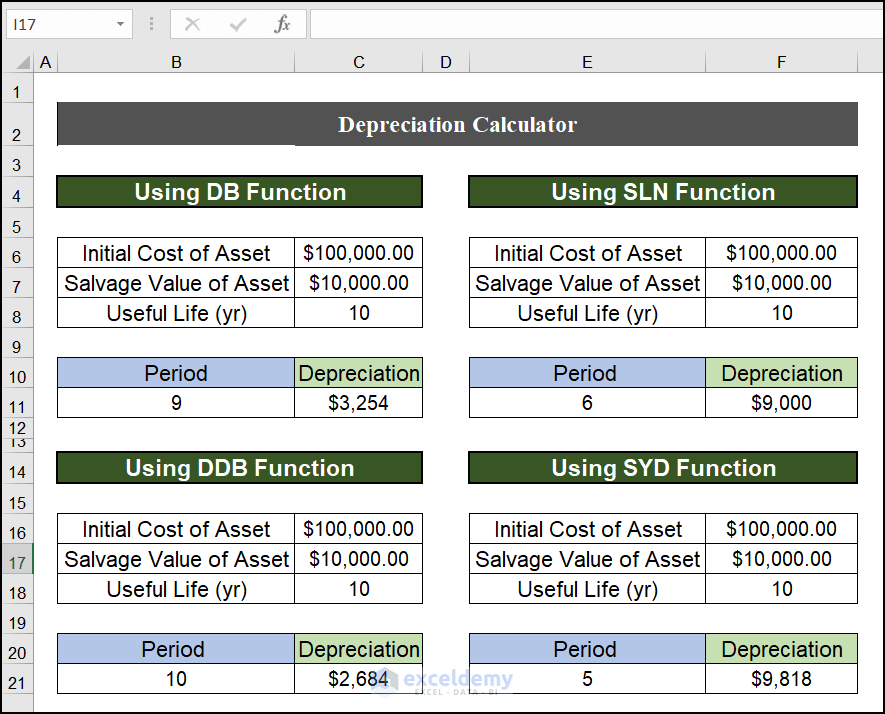Select DDB useful life value 10
This screenshot has width=885, height=714.
coord(358,589)
